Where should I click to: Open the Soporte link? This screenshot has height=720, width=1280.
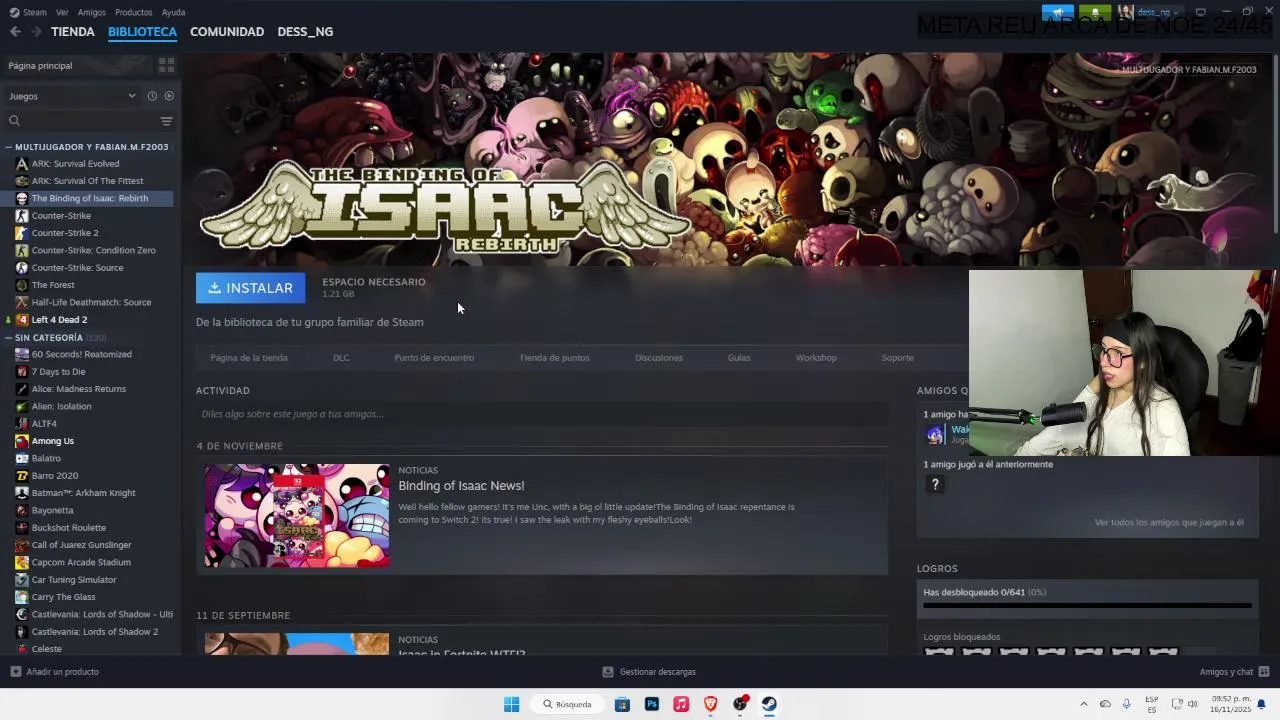[x=897, y=358]
